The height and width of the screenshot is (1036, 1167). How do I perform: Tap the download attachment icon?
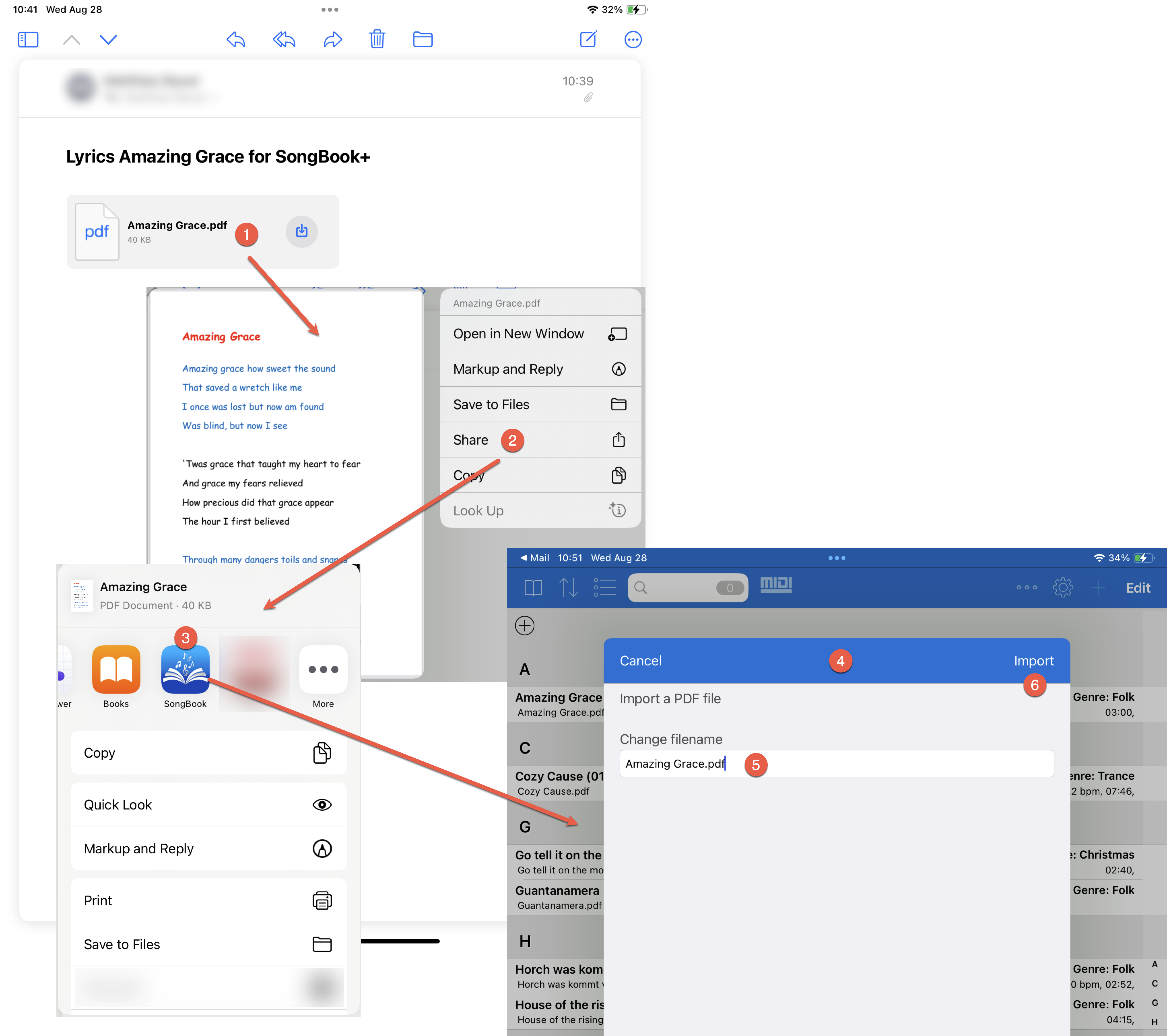click(301, 231)
